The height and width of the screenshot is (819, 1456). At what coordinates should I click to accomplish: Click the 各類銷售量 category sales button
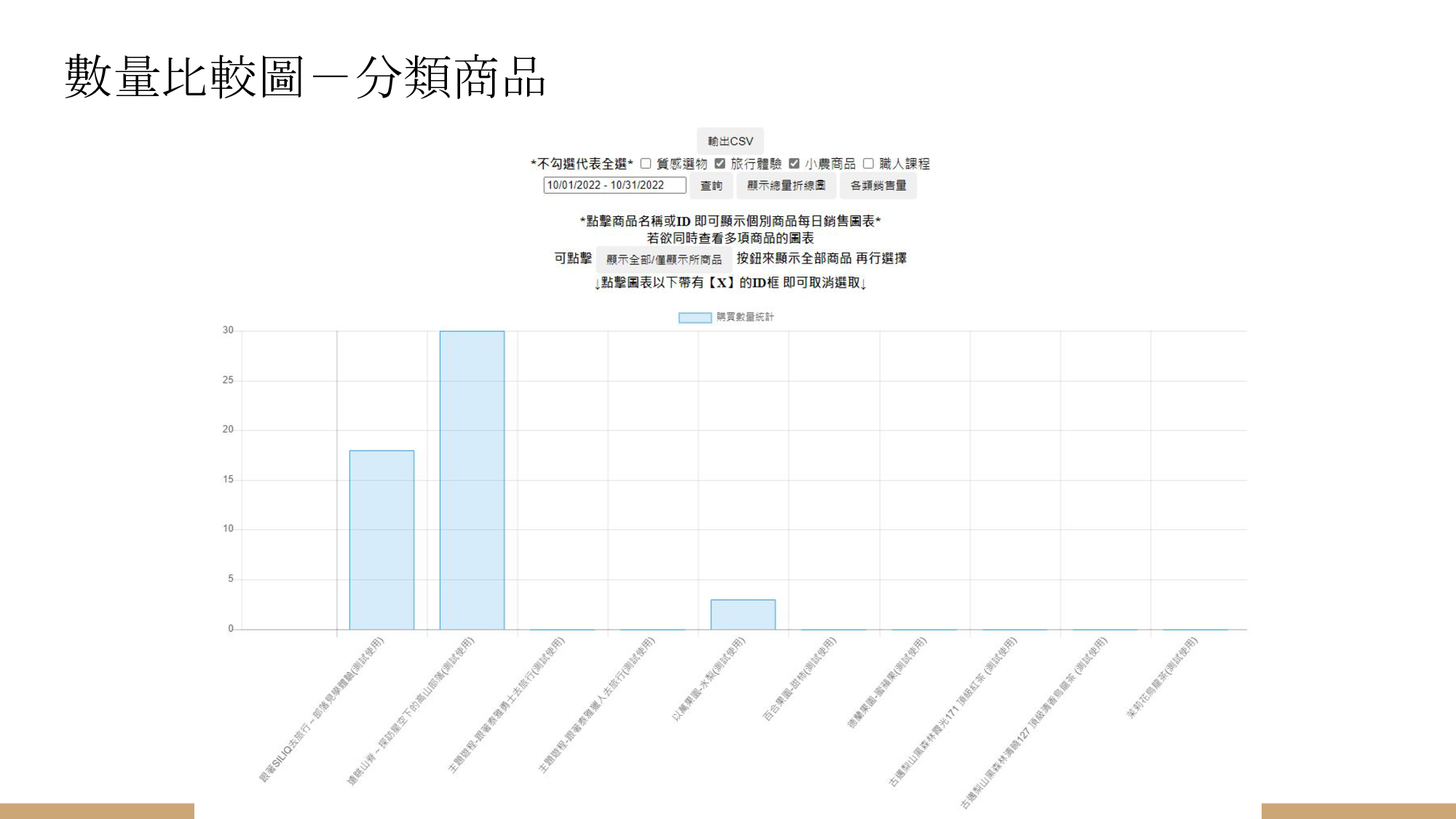pos(880,186)
